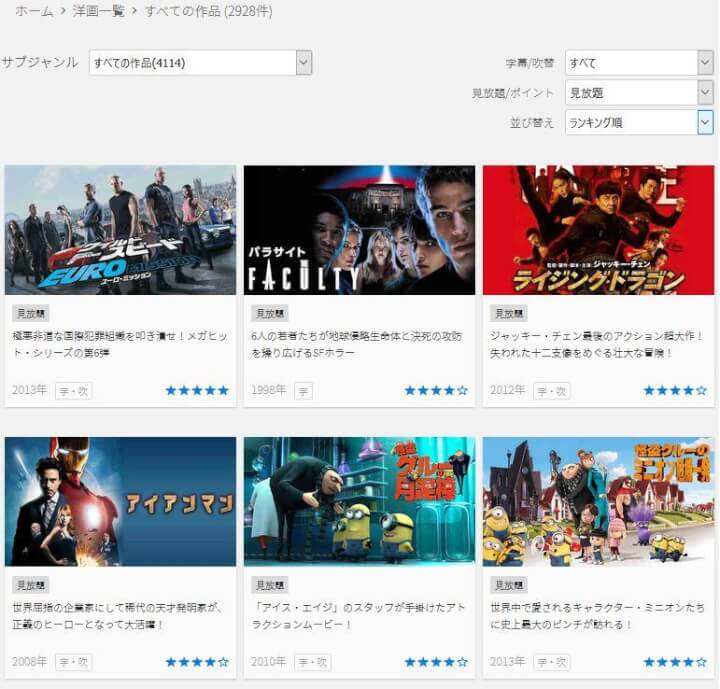This screenshot has width=720, height=689.
Task: Open the アイアンマン thumbnail
Action: (120, 502)
